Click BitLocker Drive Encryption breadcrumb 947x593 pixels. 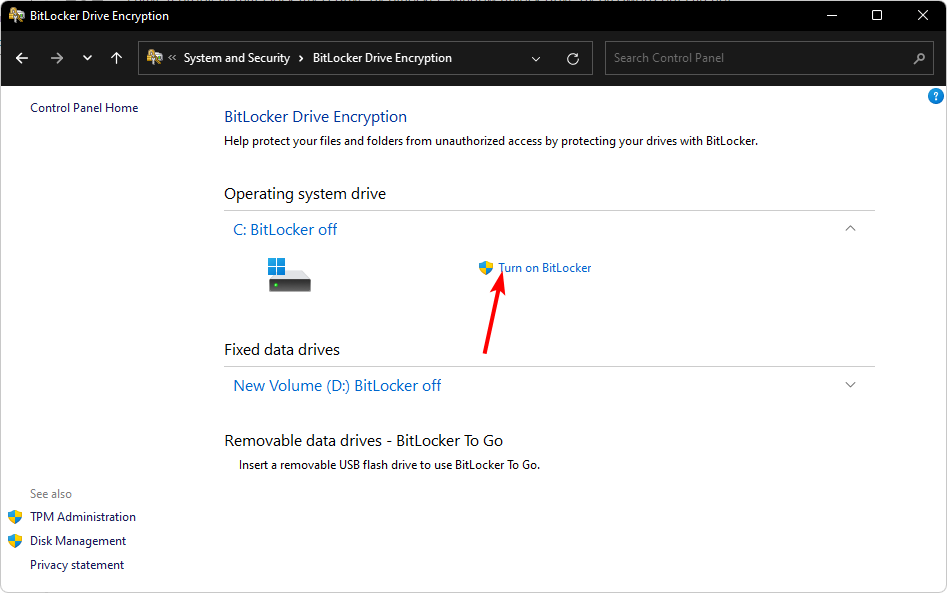[x=382, y=58]
